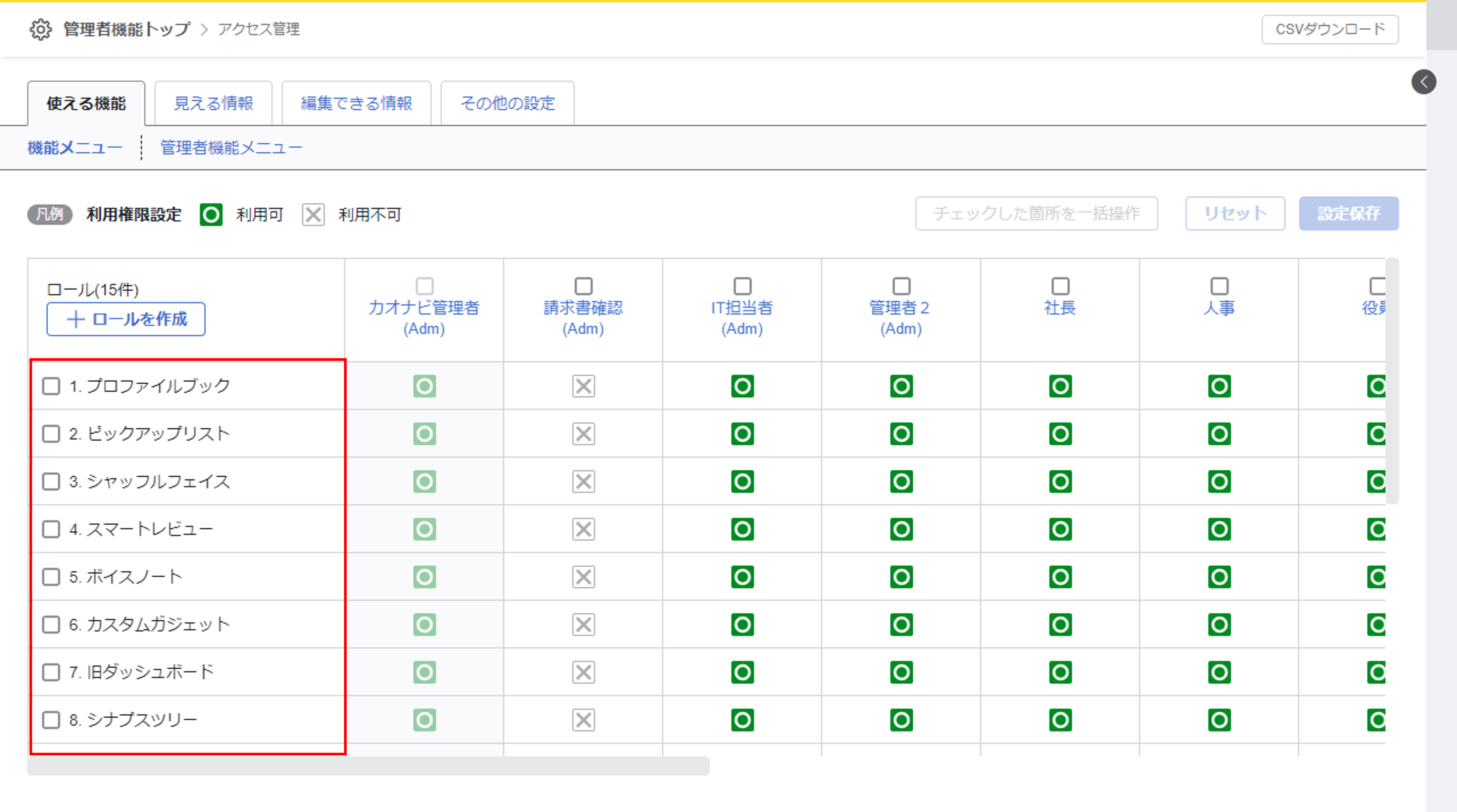
Task: Switch to the 見える情報 tab
Action: click(213, 104)
